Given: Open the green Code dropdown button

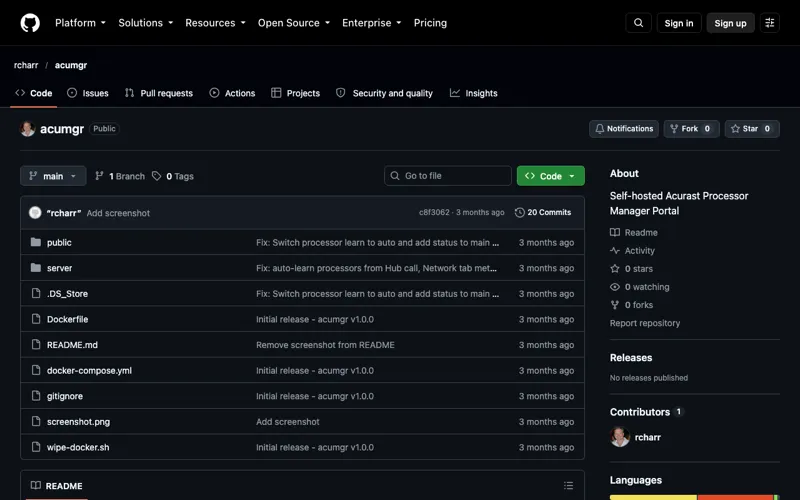Looking at the screenshot, I should (551, 176).
